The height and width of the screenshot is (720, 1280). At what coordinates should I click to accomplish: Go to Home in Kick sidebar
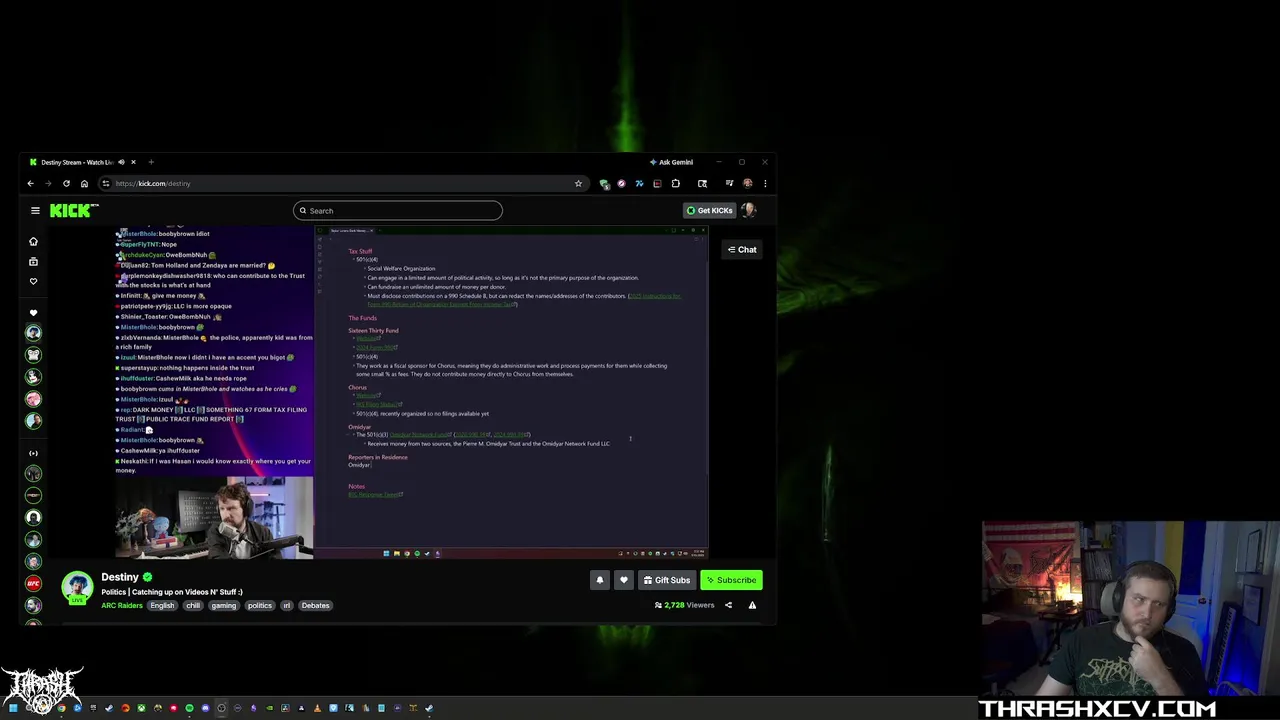coord(33,241)
